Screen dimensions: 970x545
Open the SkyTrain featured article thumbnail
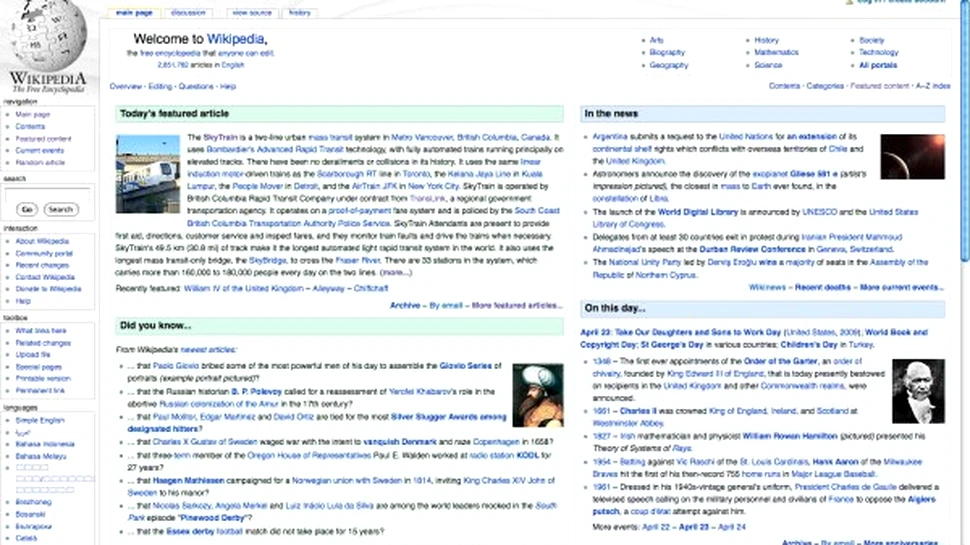pos(148,174)
